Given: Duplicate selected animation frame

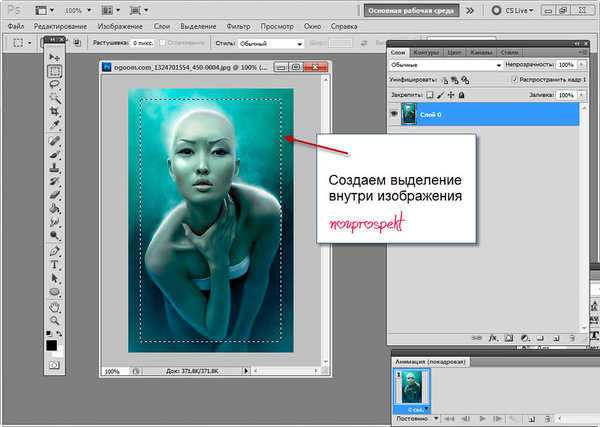Looking at the screenshot, I should 531,419.
